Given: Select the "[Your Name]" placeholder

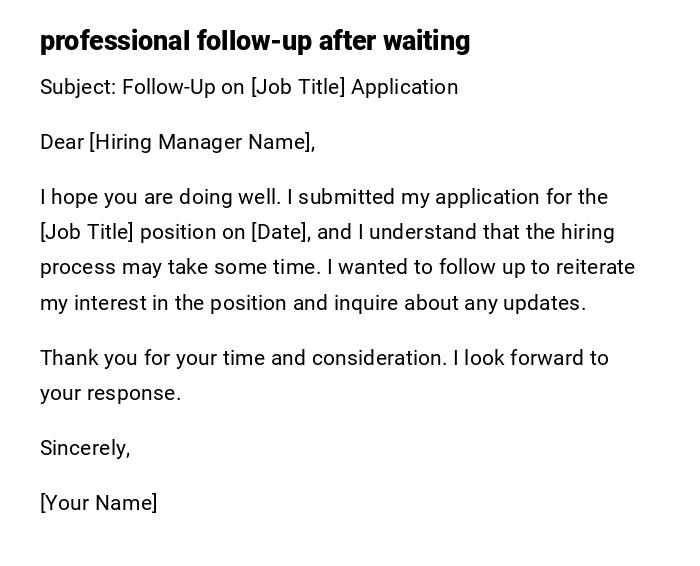Looking at the screenshot, I should pyautogui.click(x=99, y=503).
